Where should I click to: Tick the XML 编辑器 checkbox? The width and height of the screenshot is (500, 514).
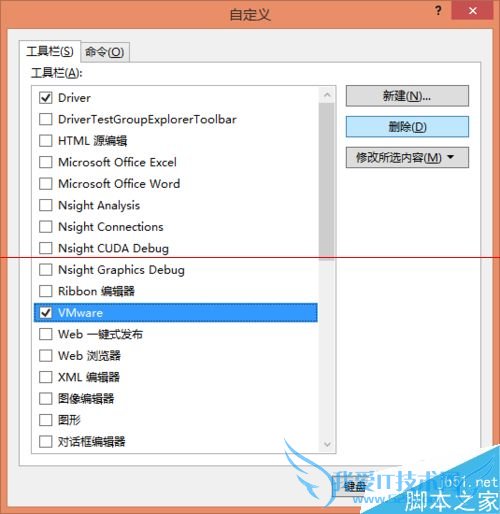tap(46, 377)
